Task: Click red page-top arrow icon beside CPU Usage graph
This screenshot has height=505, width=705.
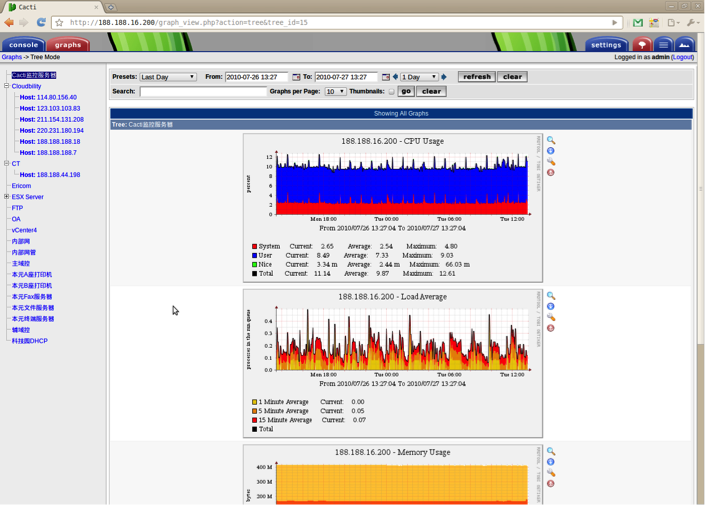Action: point(550,172)
